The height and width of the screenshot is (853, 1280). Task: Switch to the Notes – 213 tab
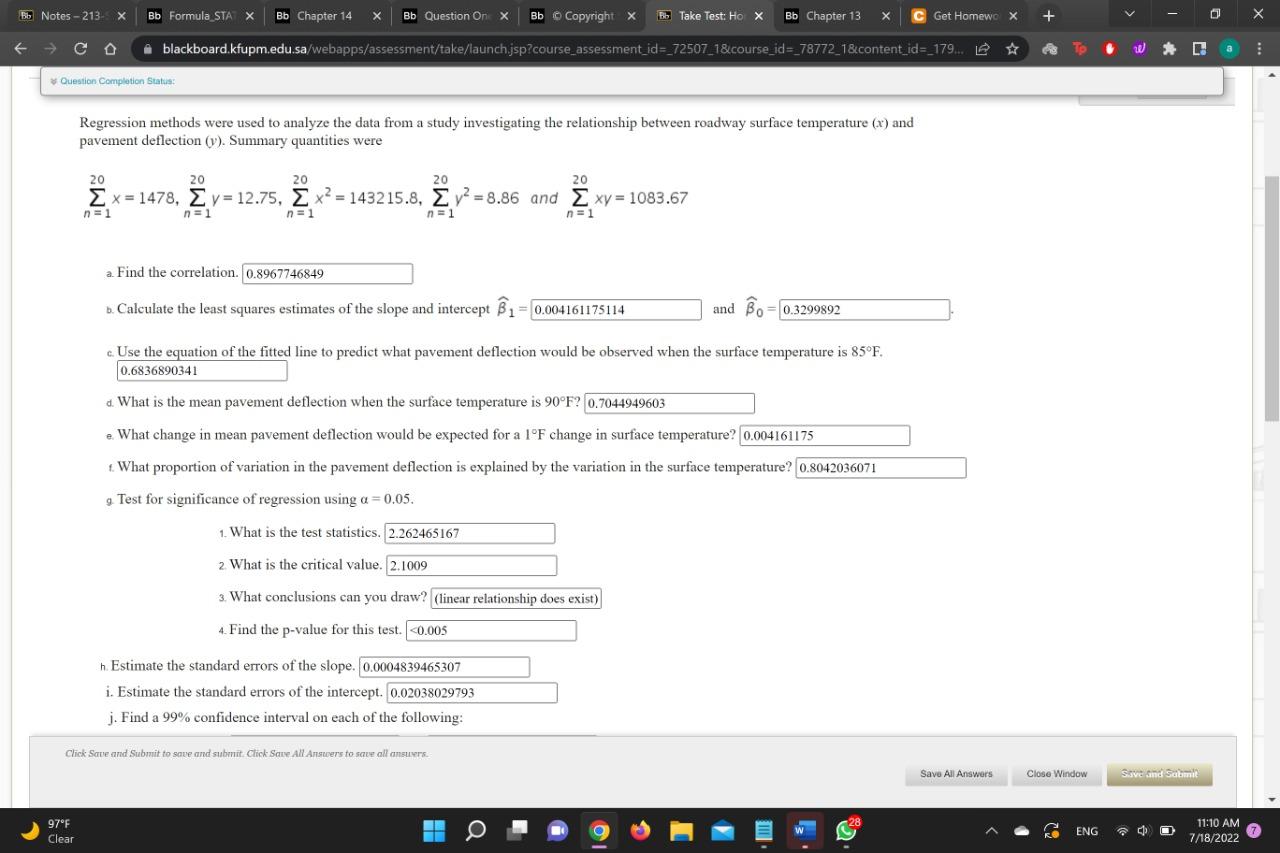(x=72, y=16)
